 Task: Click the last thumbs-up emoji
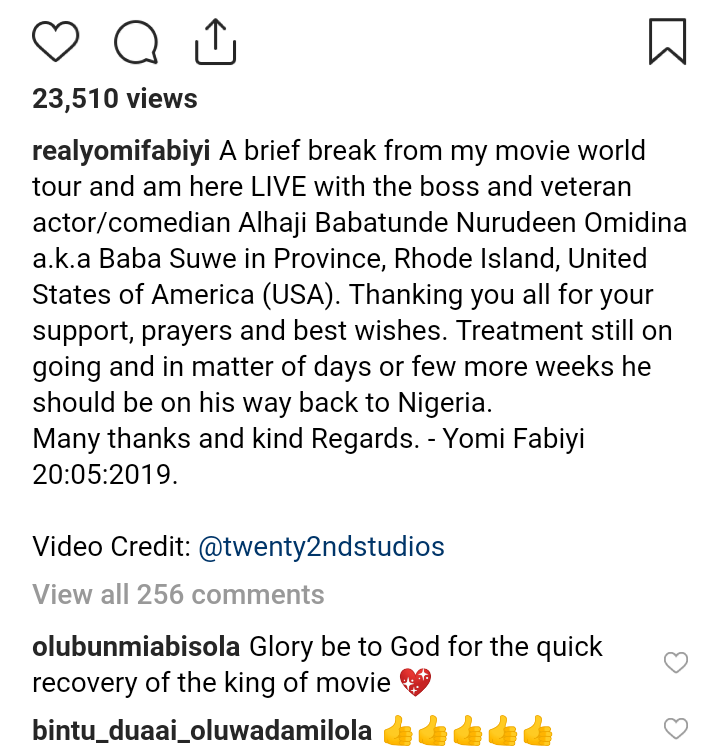(538, 731)
